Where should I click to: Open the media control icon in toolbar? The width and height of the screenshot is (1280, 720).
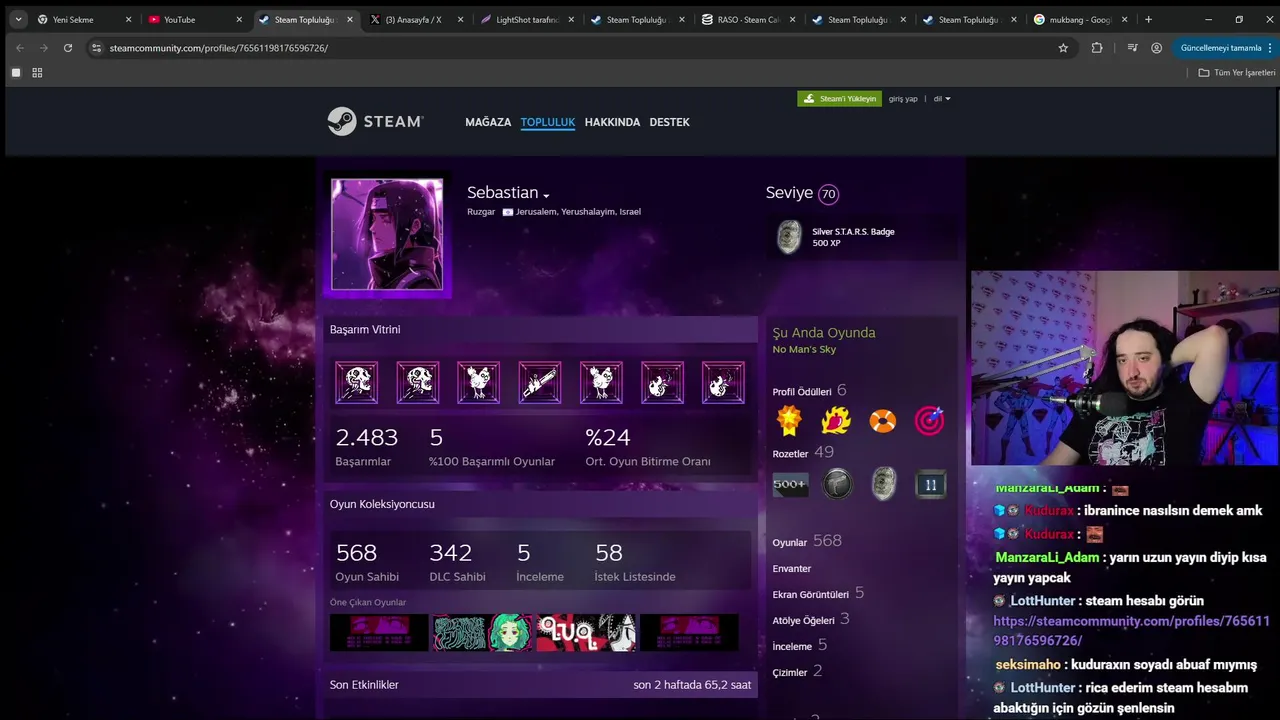point(1132,48)
